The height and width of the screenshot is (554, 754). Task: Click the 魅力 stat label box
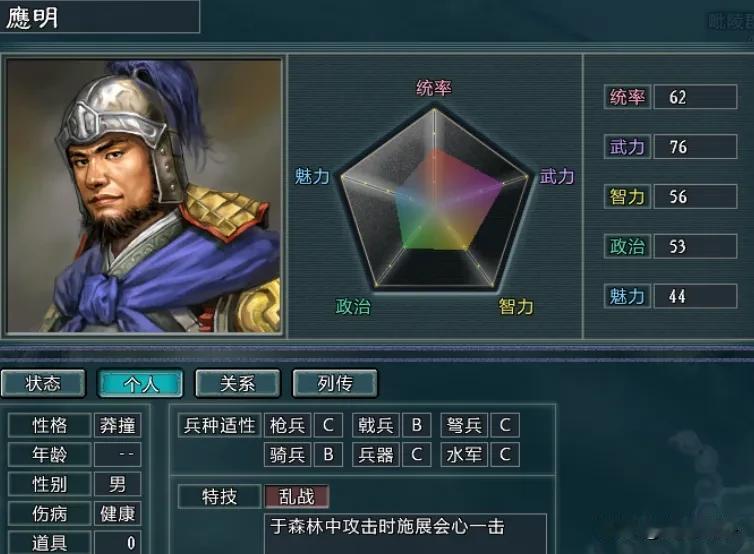[627, 296]
